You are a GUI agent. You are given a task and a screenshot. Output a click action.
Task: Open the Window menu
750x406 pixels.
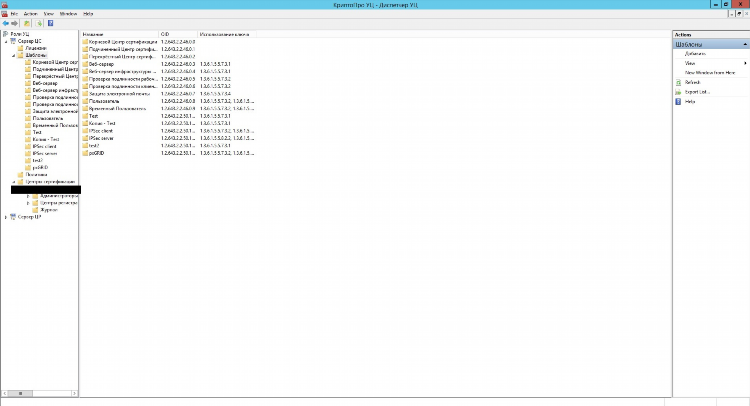coord(68,14)
